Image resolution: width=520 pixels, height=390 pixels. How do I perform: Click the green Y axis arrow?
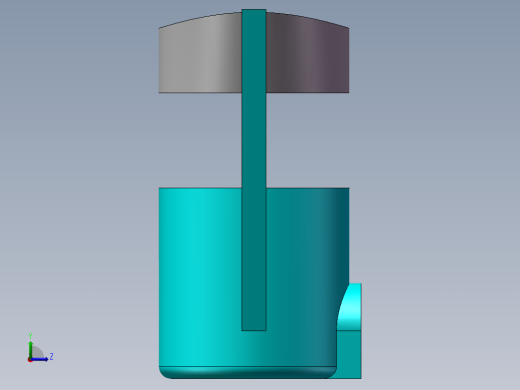tap(31, 349)
